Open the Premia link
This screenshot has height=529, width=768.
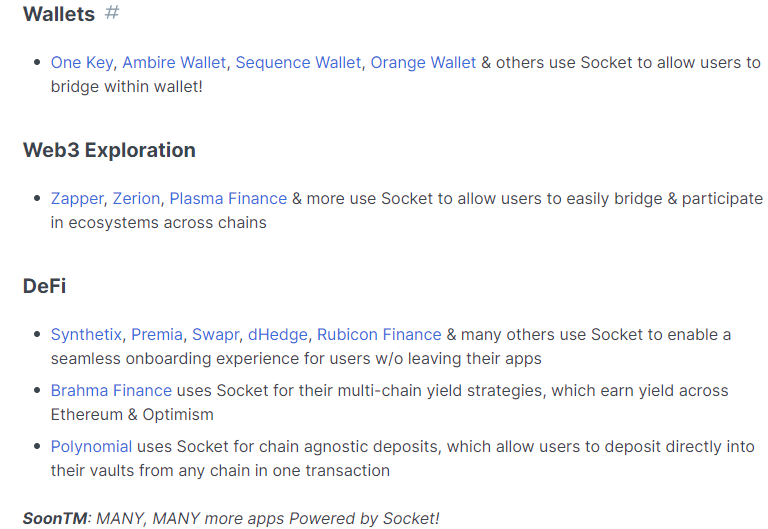point(157,335)
